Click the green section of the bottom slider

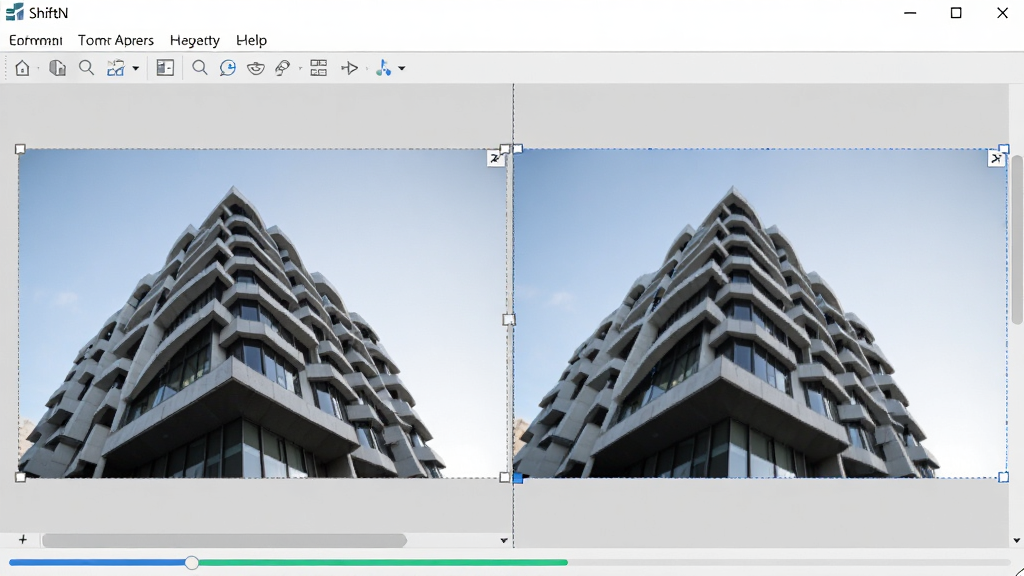pyautogui.click(x=383, y=562)
